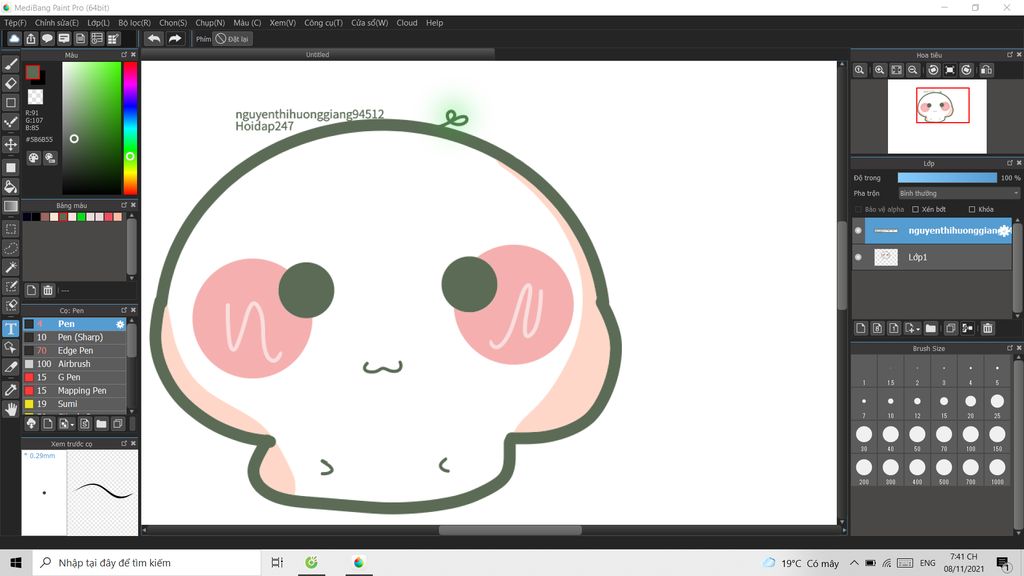This screenshot has height=576, width=1024.
Task: Select the G Pen brush
Action: 74,377
